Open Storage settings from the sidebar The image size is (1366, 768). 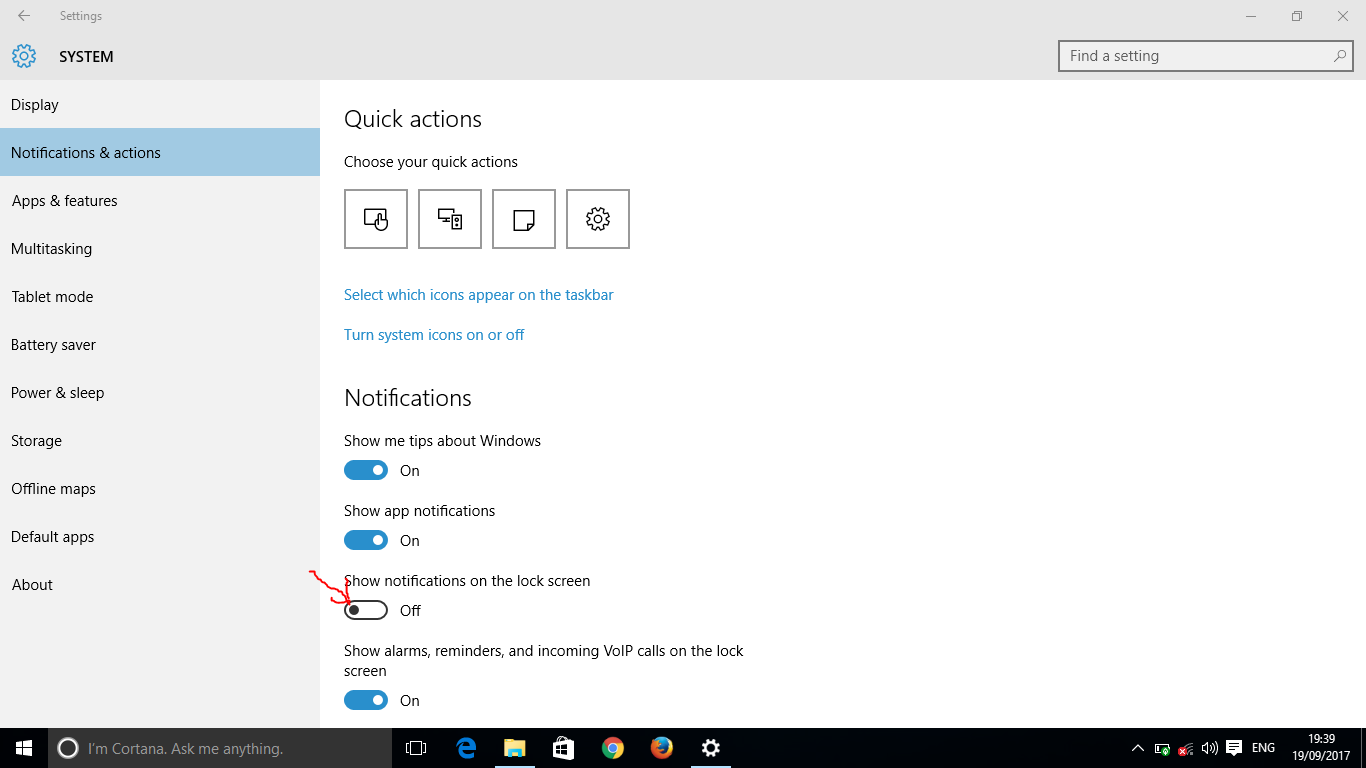click(x=36, y=440)
